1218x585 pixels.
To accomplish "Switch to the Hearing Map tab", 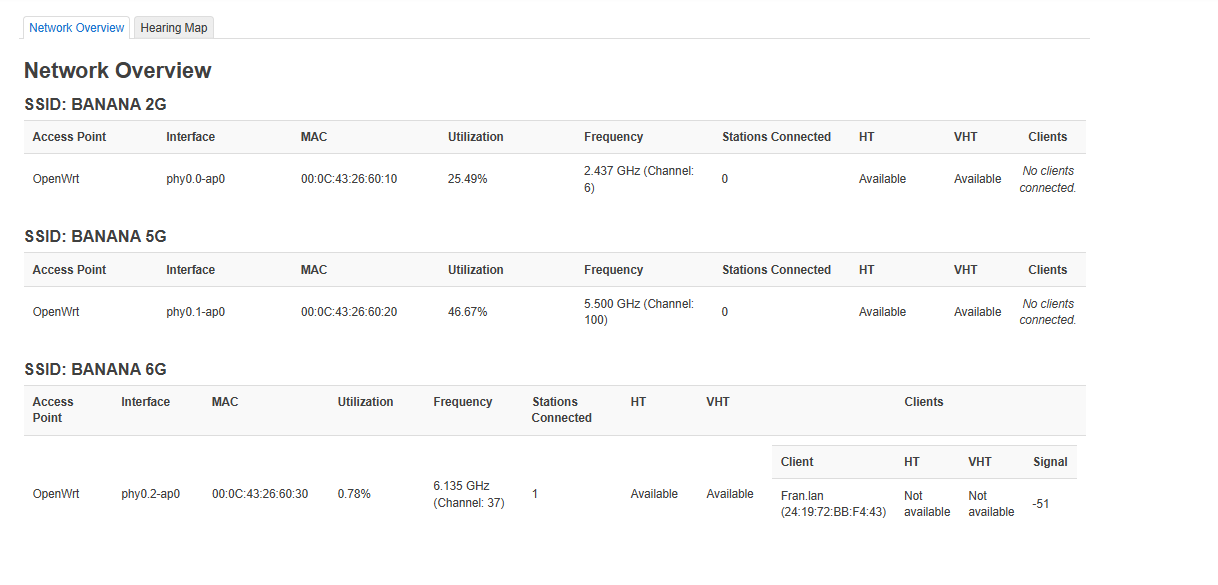I will pyautogui.click(x=174, y=28).
